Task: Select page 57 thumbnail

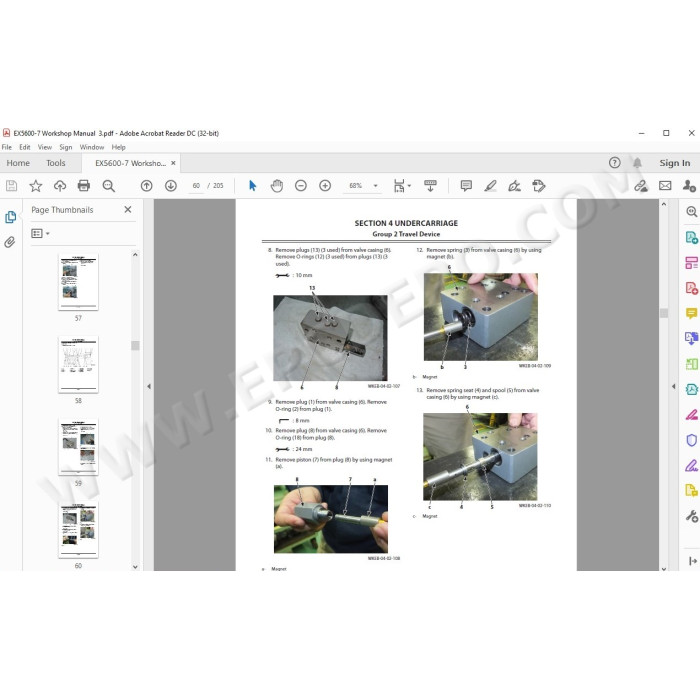Action: [78, 282]
